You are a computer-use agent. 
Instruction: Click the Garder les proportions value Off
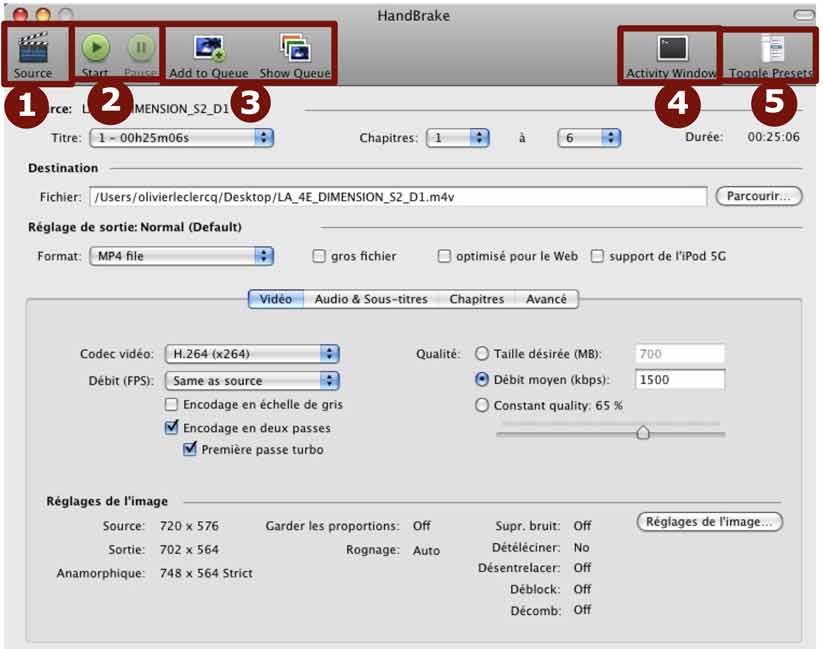click(x=421, y=526)
